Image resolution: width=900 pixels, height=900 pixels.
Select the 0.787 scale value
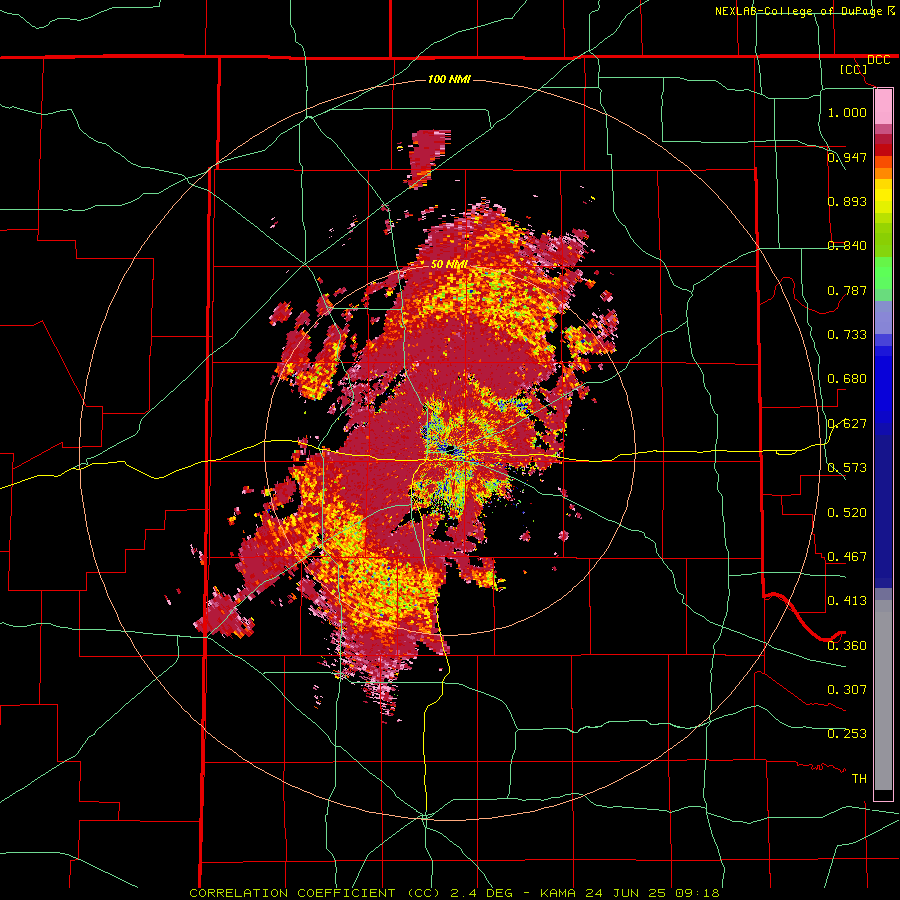(847, 290)
